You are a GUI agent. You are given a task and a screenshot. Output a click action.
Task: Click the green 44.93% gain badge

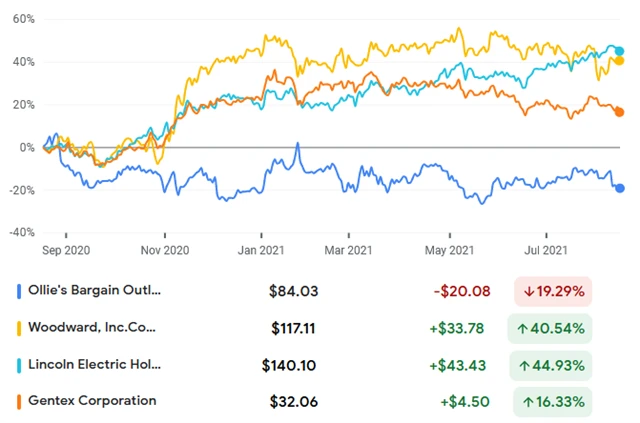coord(555,365)
